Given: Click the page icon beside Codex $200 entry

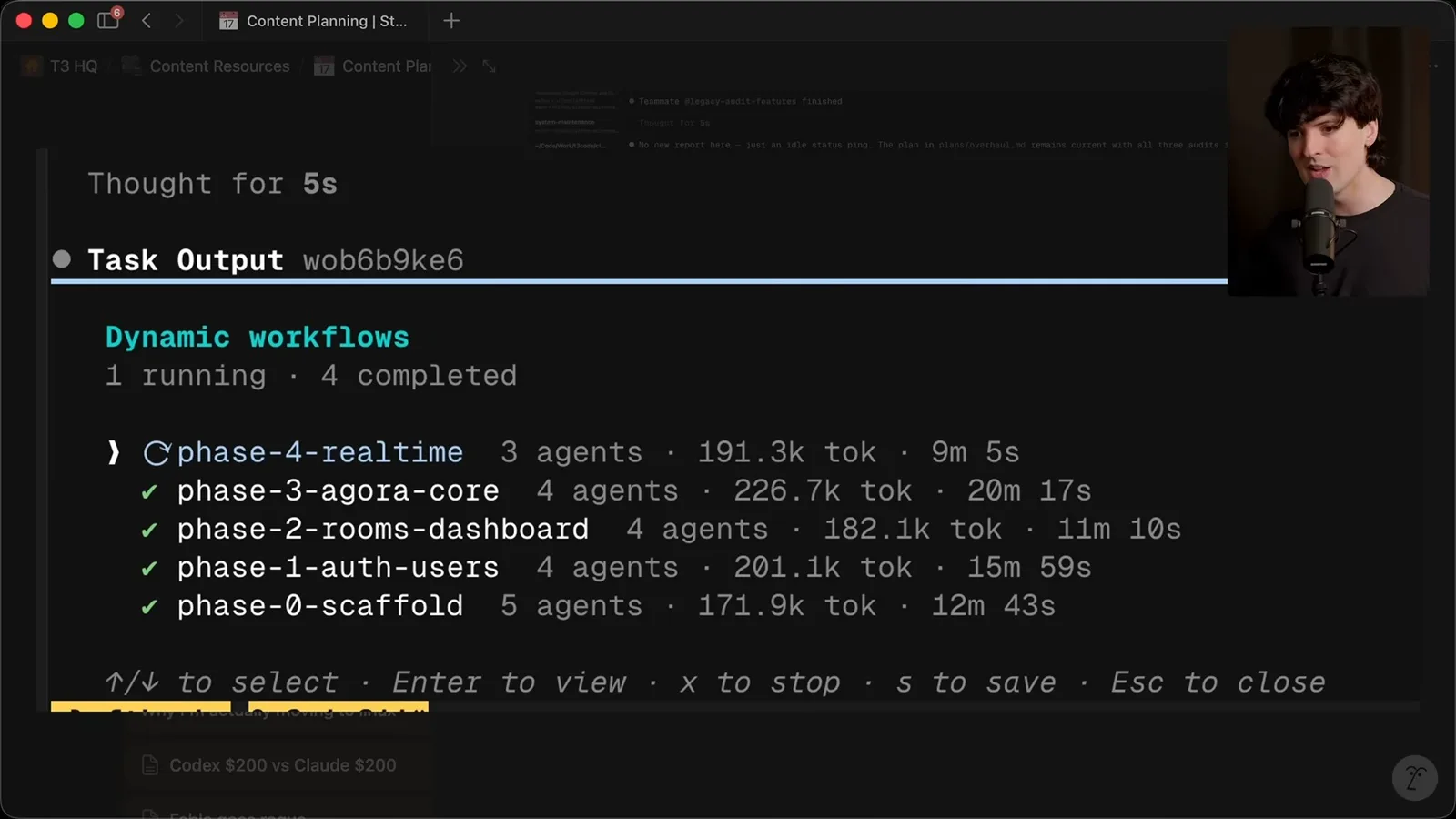Looking at the screenshot, I should 150,765.
